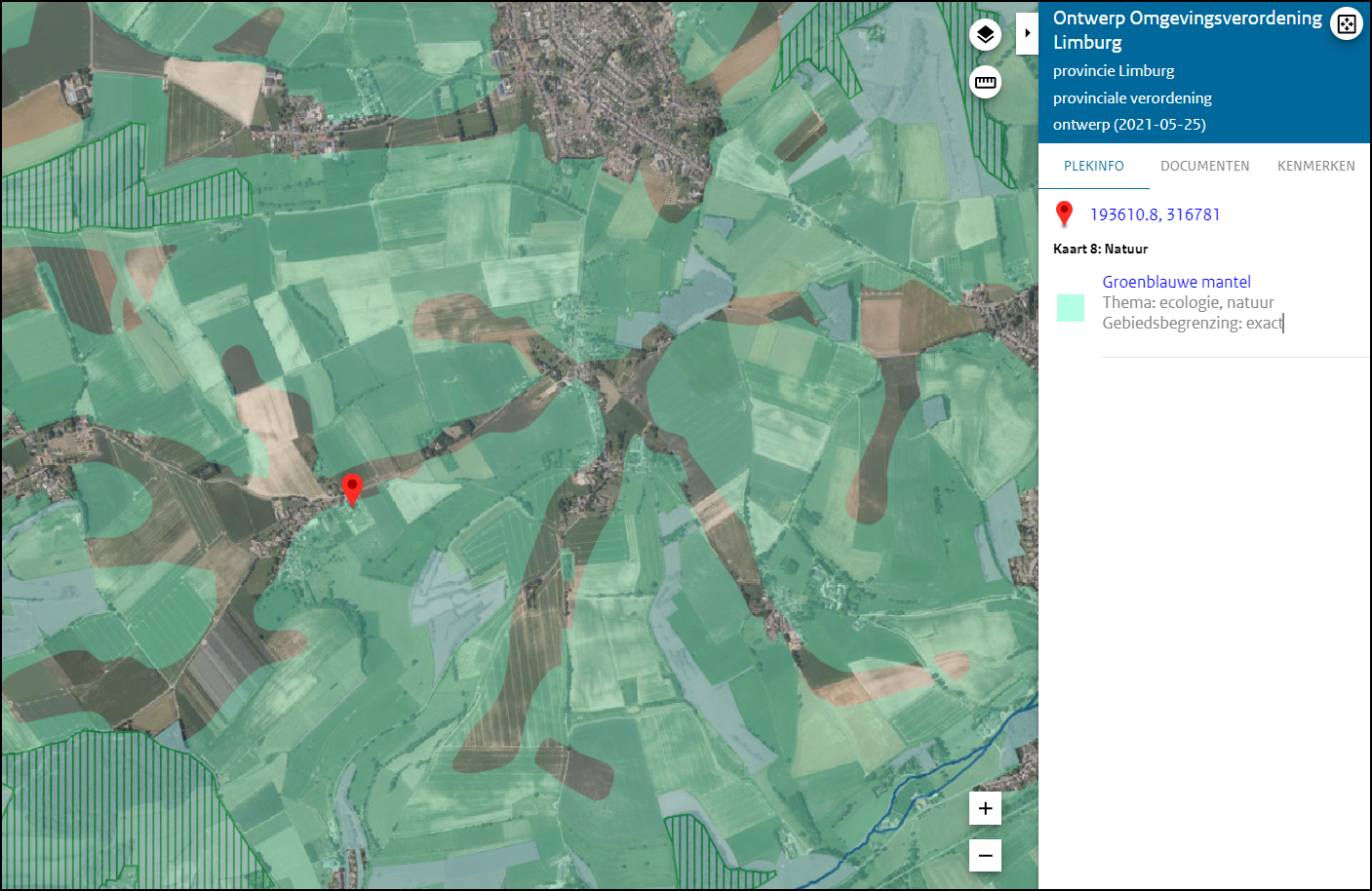Image resolution: width=1372 pixels, height=891 pixels.
Task: Click the zoom-to-extent icon in header
Action: tap(1347, 24)
